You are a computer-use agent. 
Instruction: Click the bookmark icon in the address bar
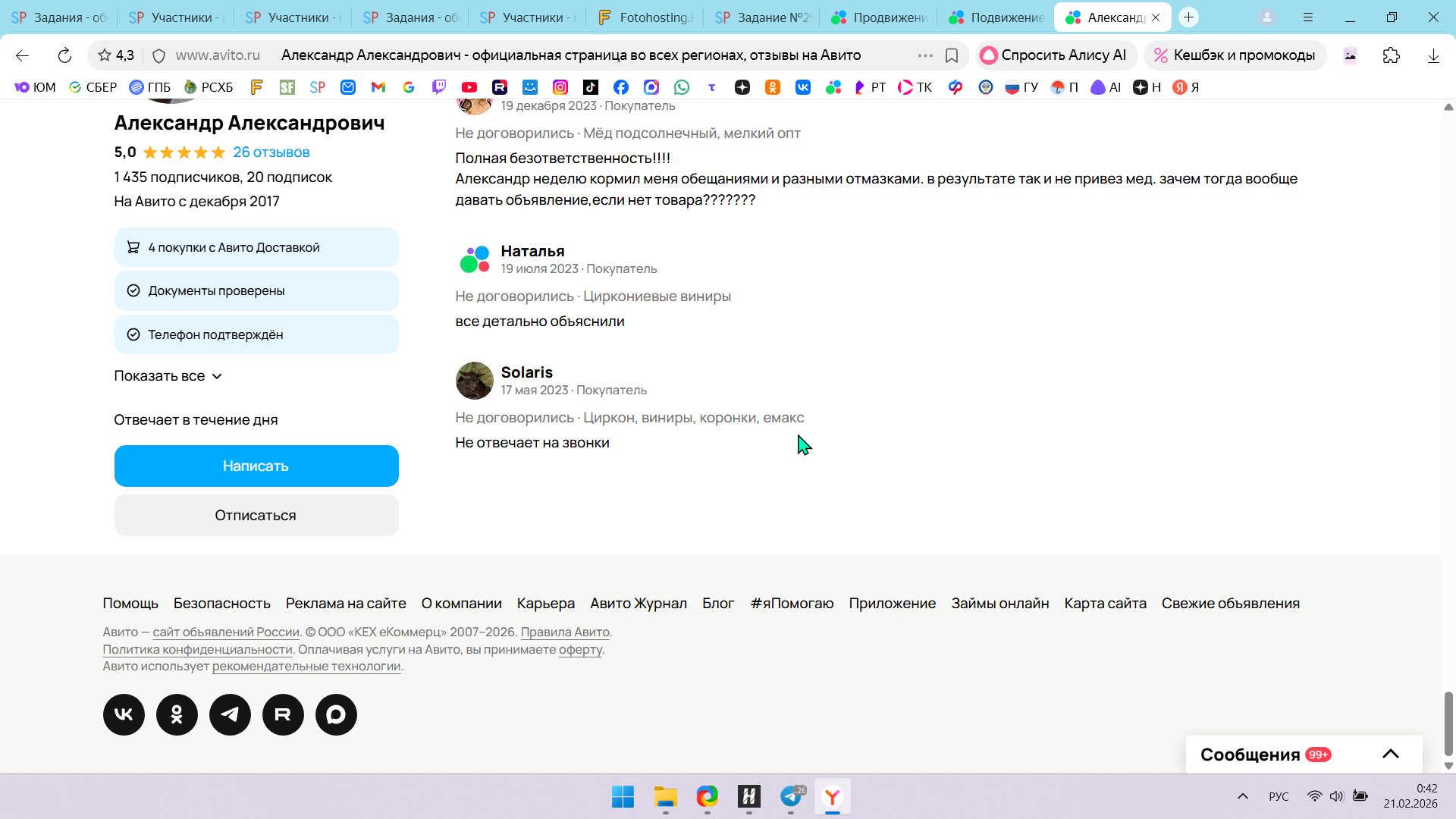click(952, 55)
